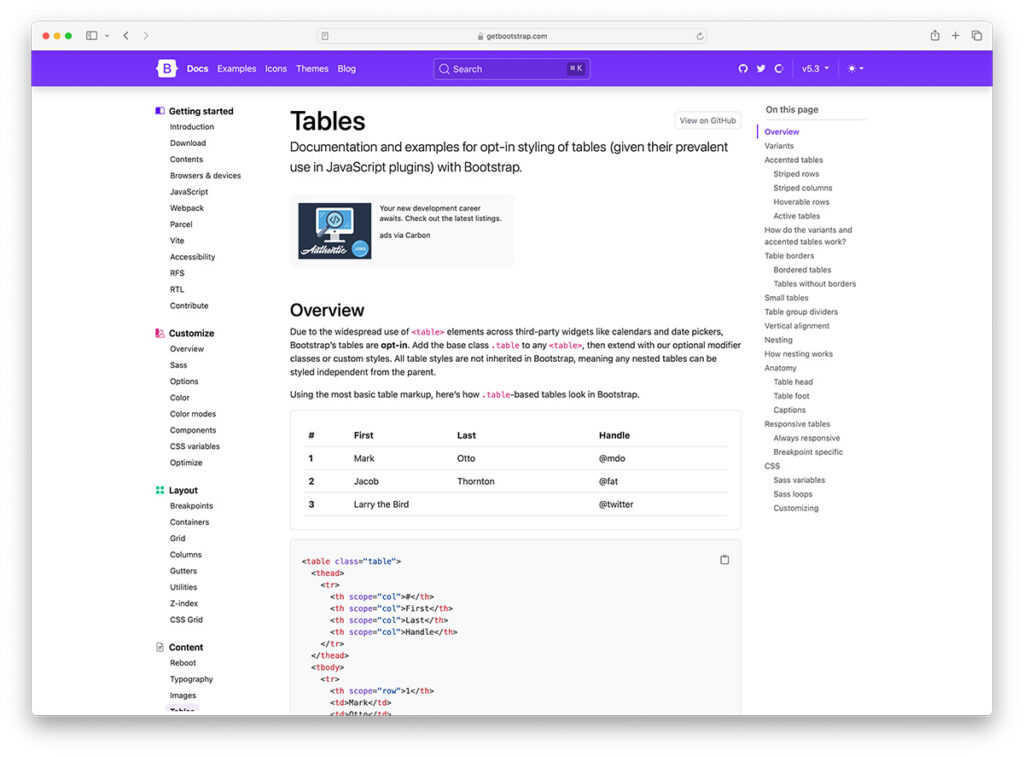The width and height of the screenshot is (1024, 757).
Task: Jump to Sass variables section
Action: coord(799,480)
